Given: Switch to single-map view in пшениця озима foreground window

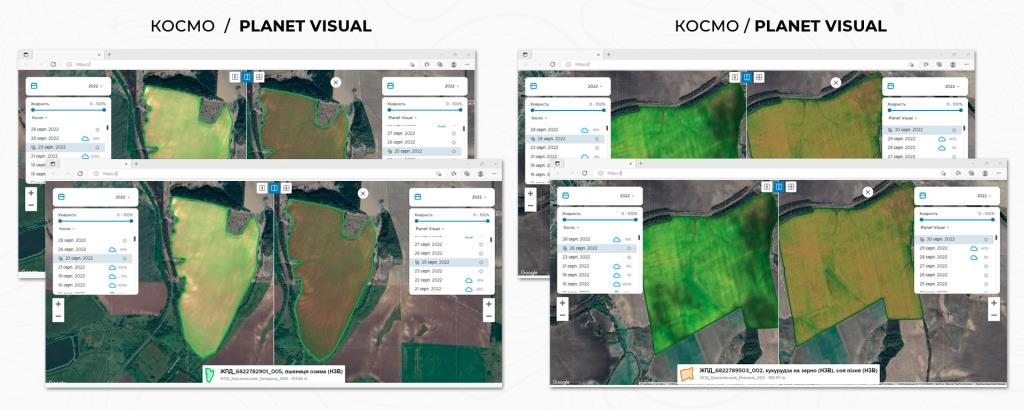Looking at the screenshot, I should (x=263, y=188).
